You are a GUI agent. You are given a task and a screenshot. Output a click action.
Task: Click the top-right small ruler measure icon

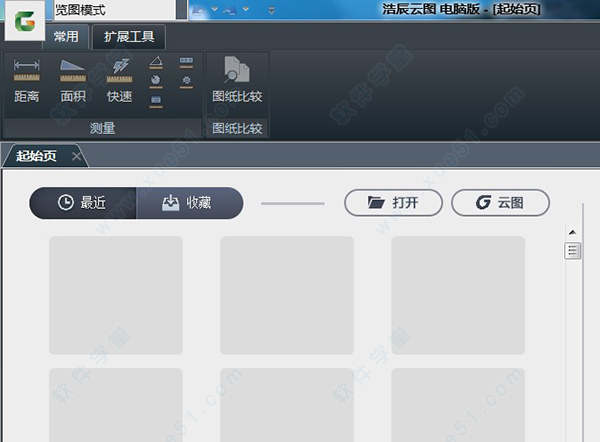tap(186, 62)
